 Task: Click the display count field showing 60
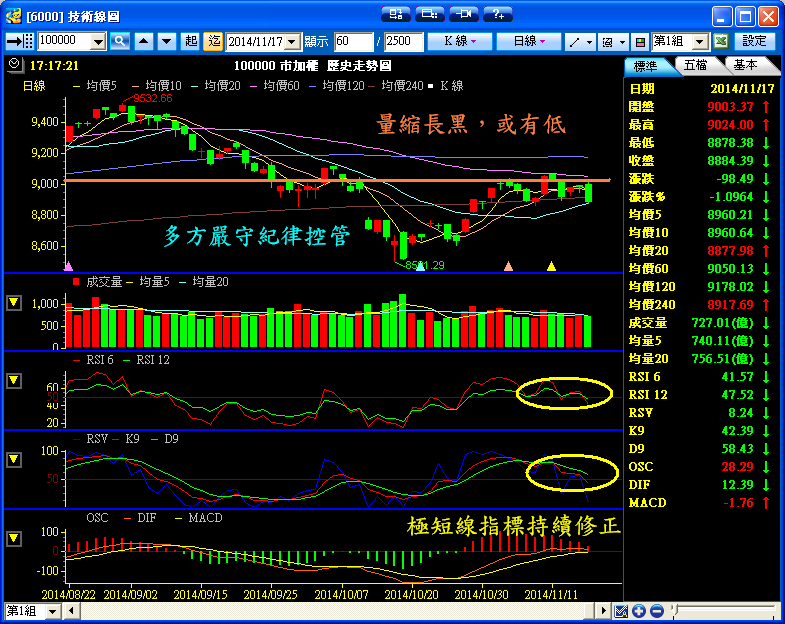click(353, 41)
